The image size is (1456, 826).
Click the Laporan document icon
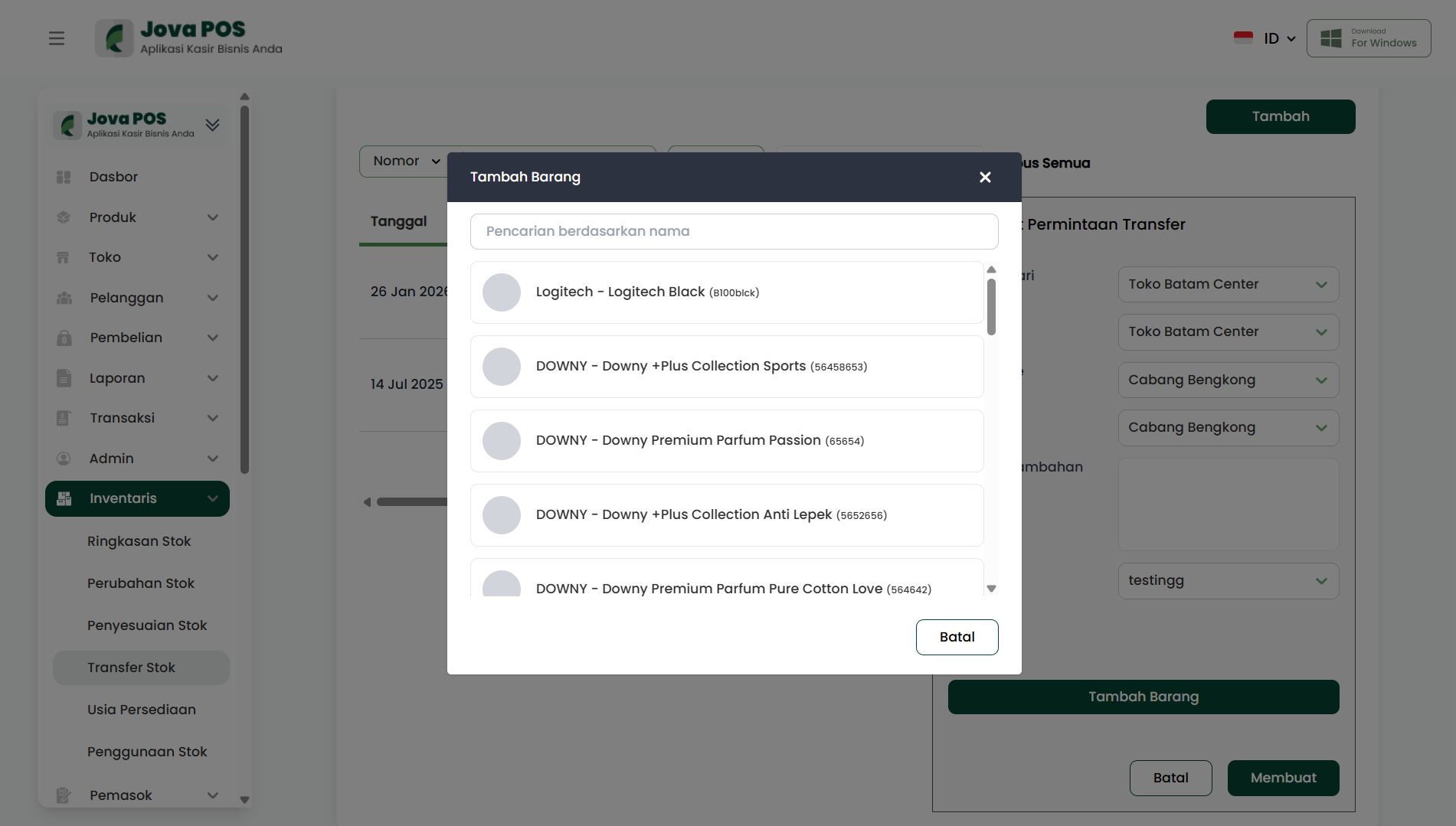pos(64,378)
